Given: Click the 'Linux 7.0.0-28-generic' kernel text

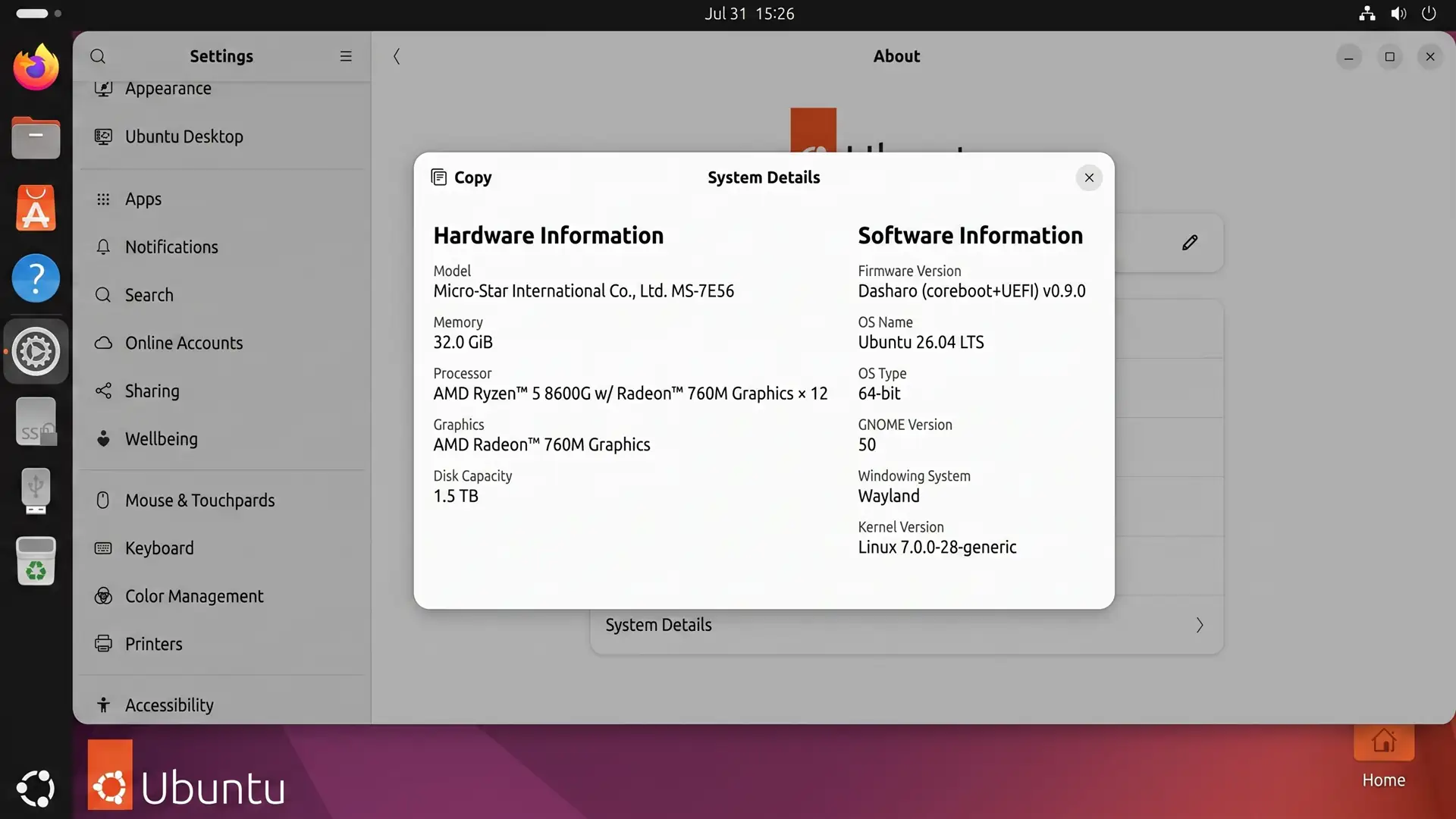Looking at the screenshot, I should [x=937, y=548].
